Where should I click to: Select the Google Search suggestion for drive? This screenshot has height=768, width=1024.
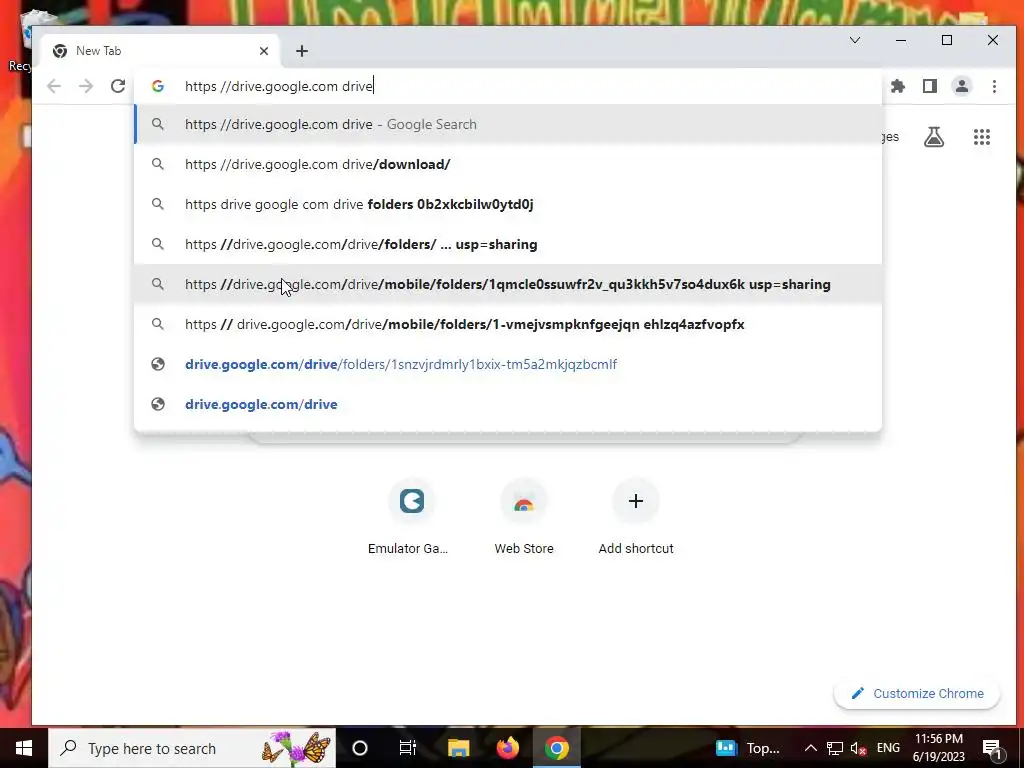point(508,124)
